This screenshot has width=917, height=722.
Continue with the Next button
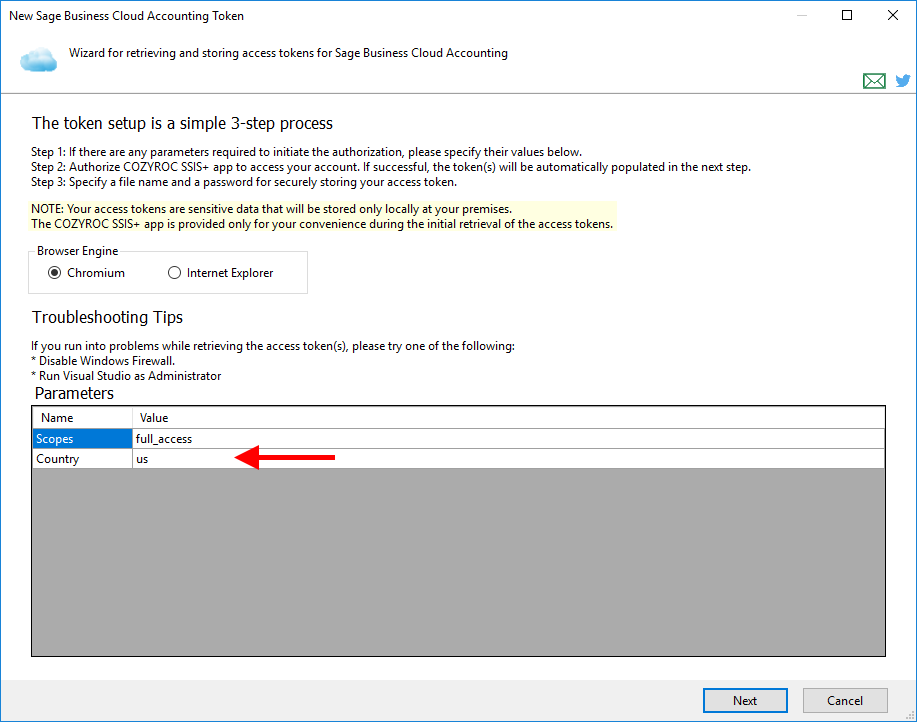click(745, 700)
